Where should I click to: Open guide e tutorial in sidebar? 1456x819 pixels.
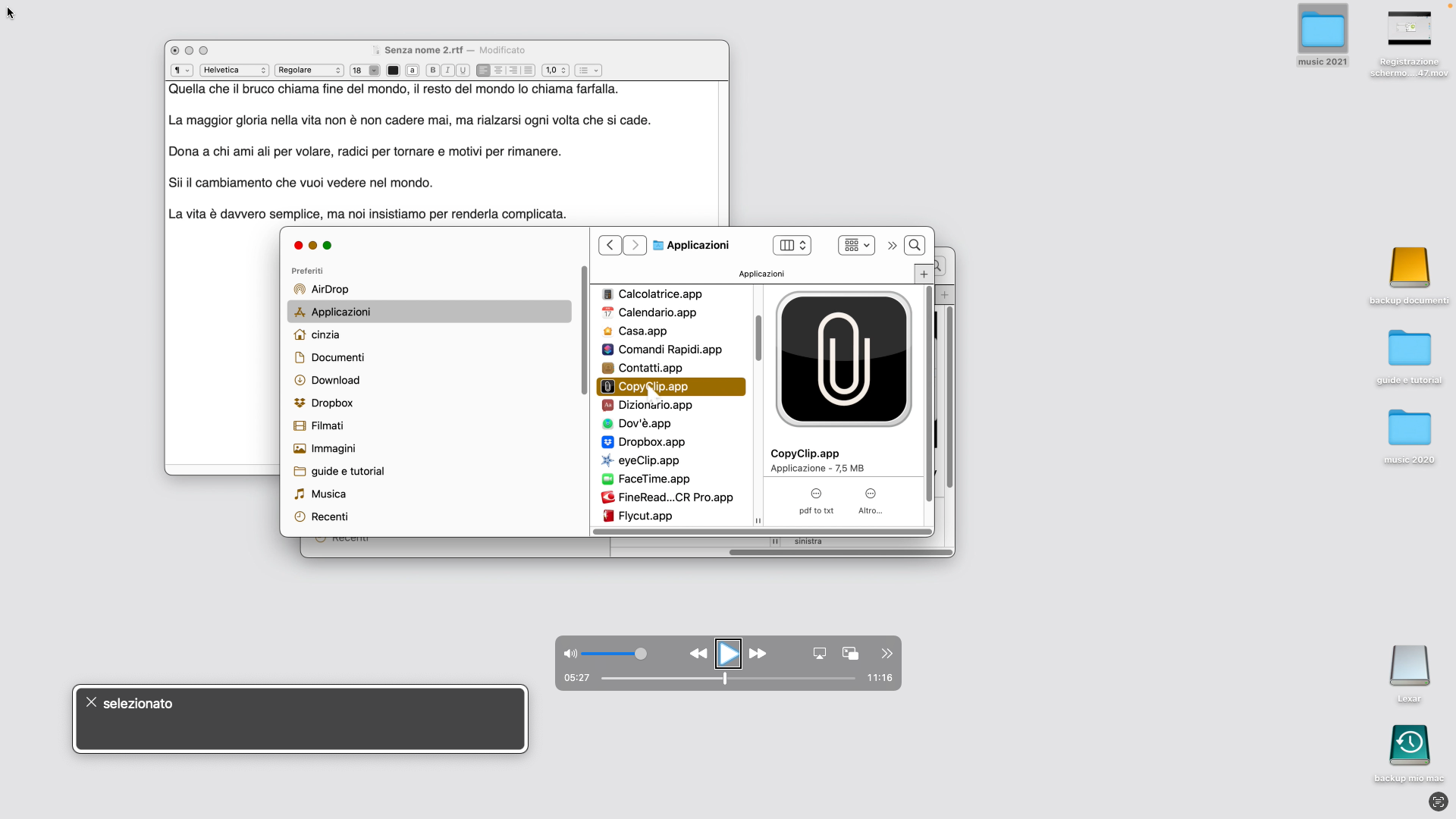click(429, 471)
